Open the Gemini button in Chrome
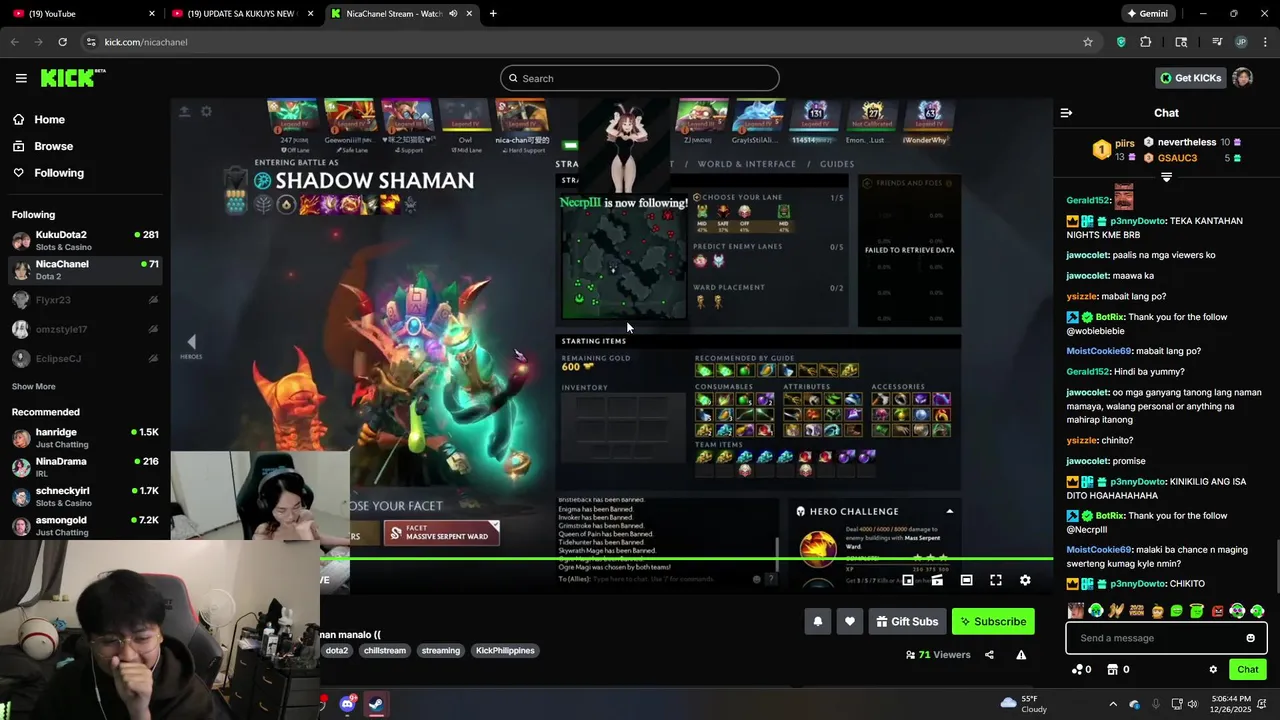This screenshot has height=720, width=1280. coord(1147,14)
